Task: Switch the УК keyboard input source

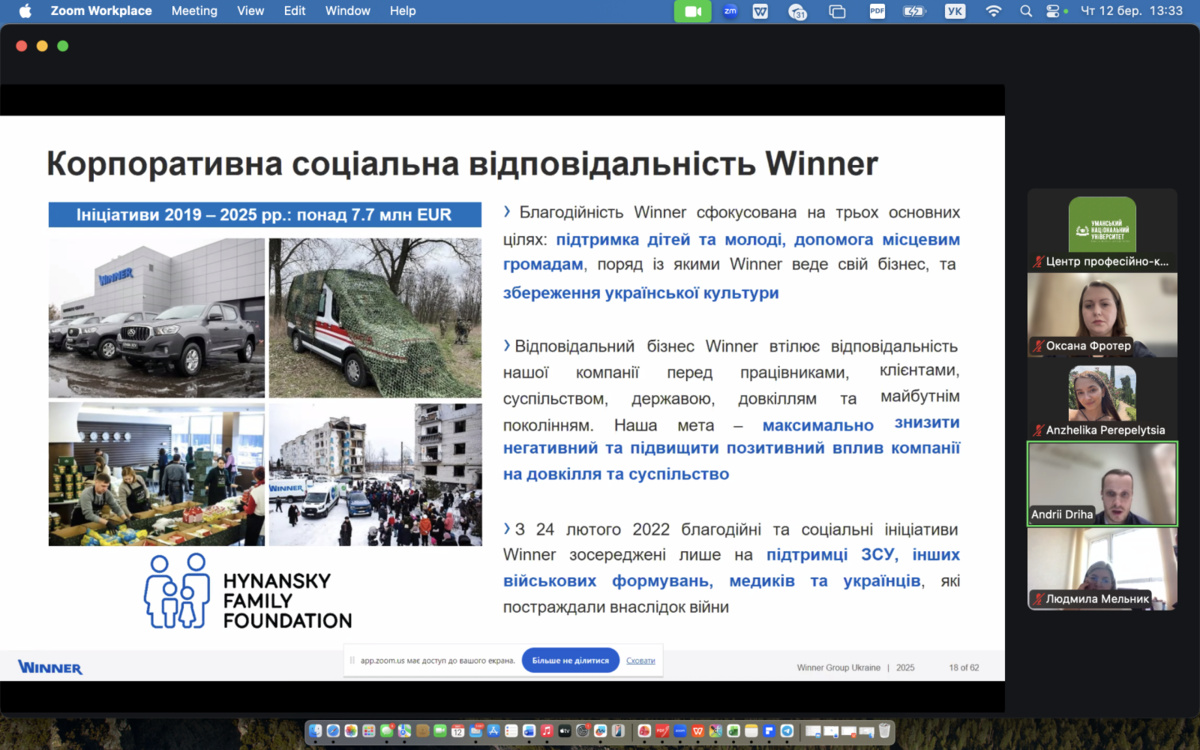Action: point(955,11)
